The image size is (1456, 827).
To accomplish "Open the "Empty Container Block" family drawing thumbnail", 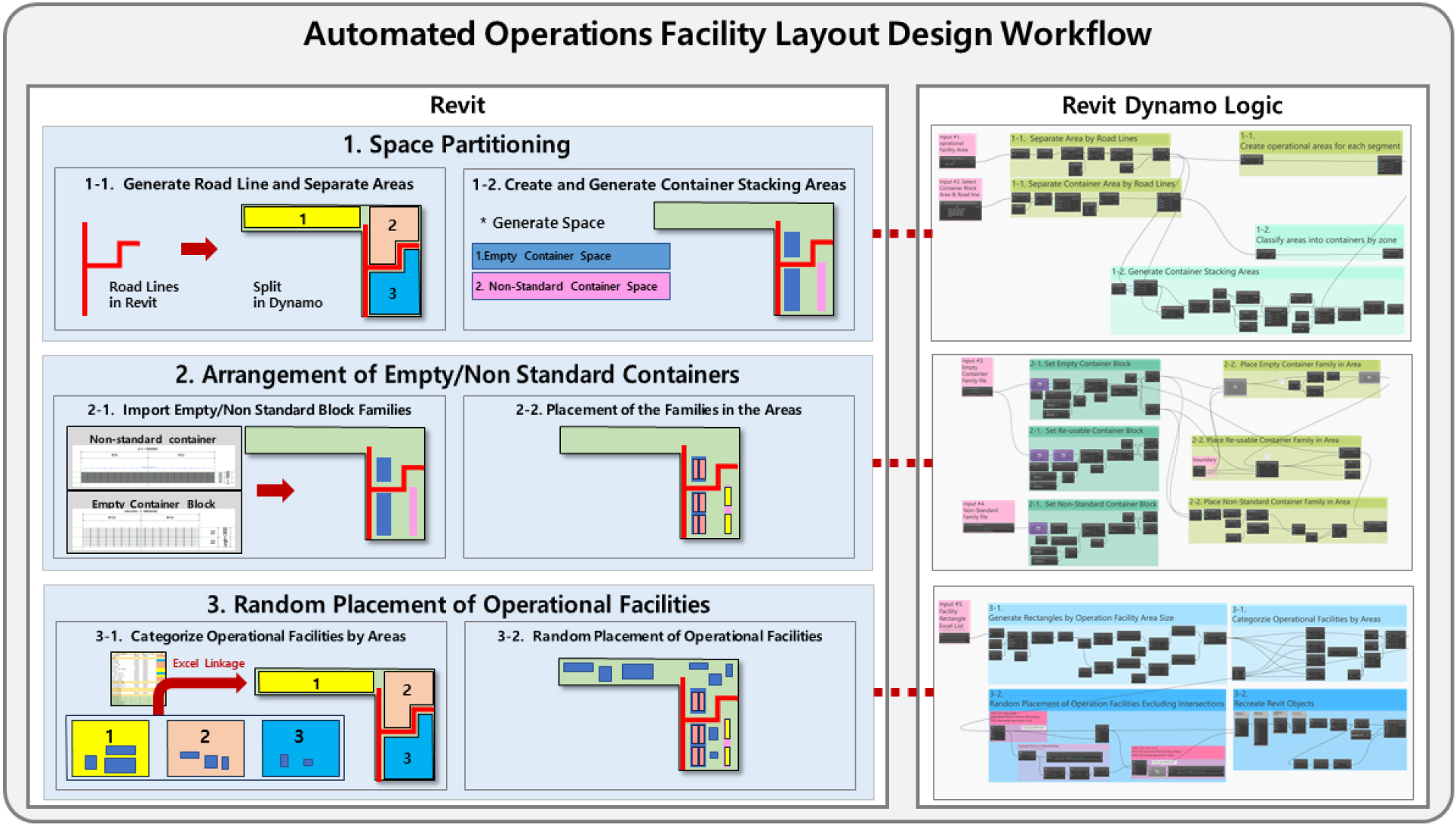I will point(154,522).
